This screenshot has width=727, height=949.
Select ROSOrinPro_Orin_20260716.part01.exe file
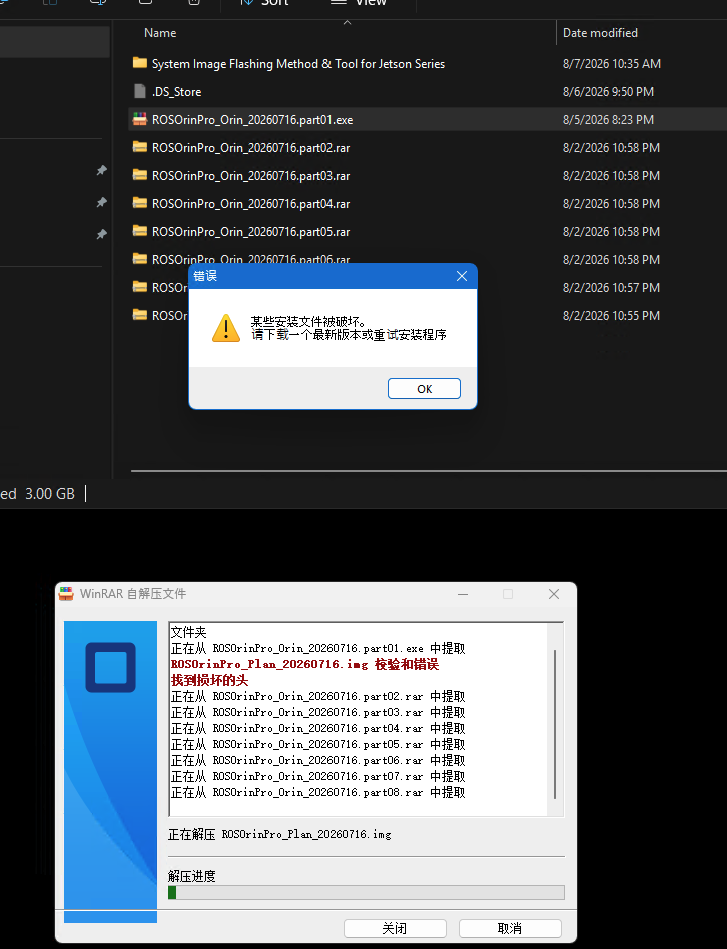point(252,119)
